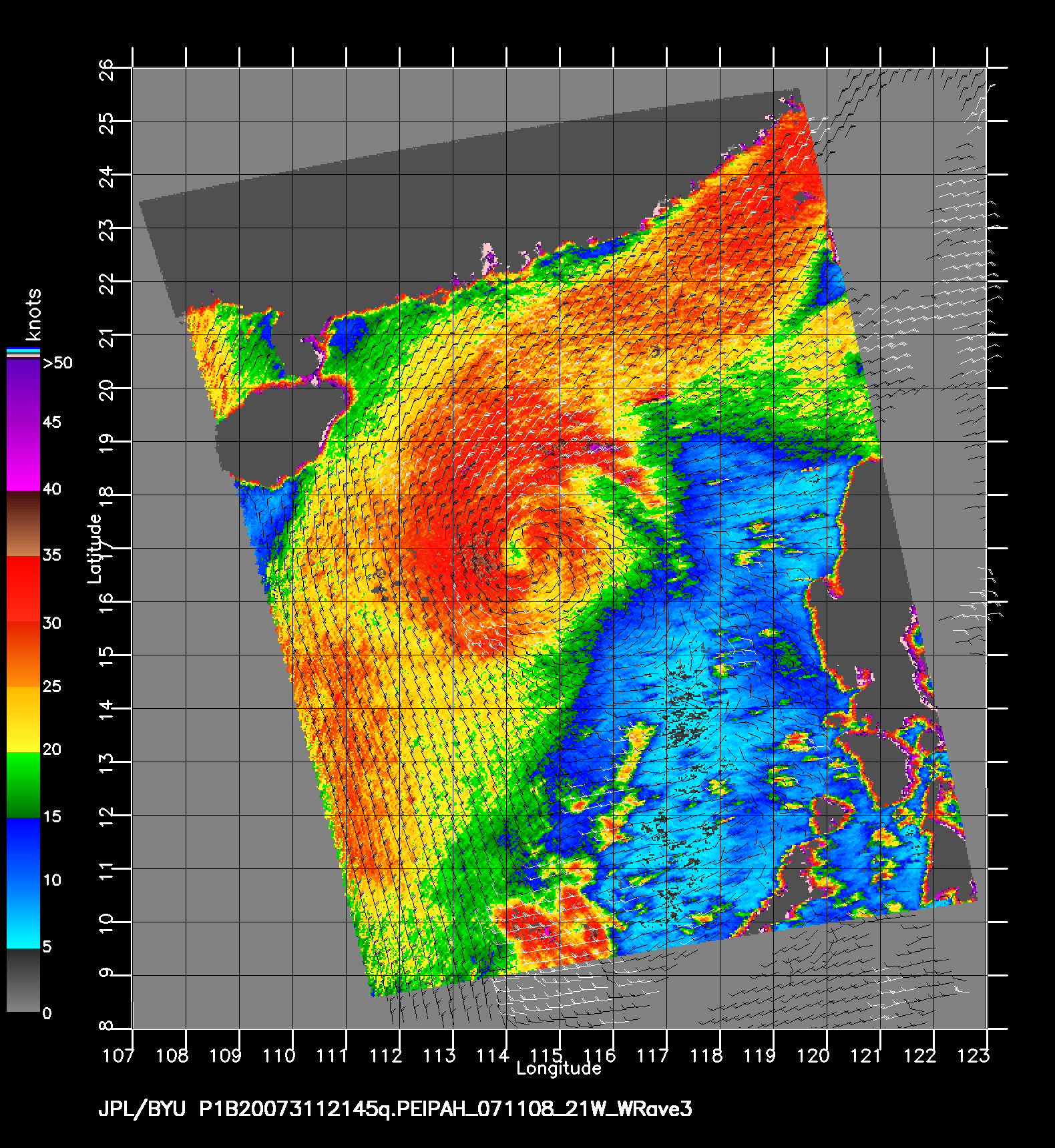The height and width of the screenshot is (1148, 1055).
Task: Select the Longitude axis title
Action: pyautogui.click(x=559, y=1069)
